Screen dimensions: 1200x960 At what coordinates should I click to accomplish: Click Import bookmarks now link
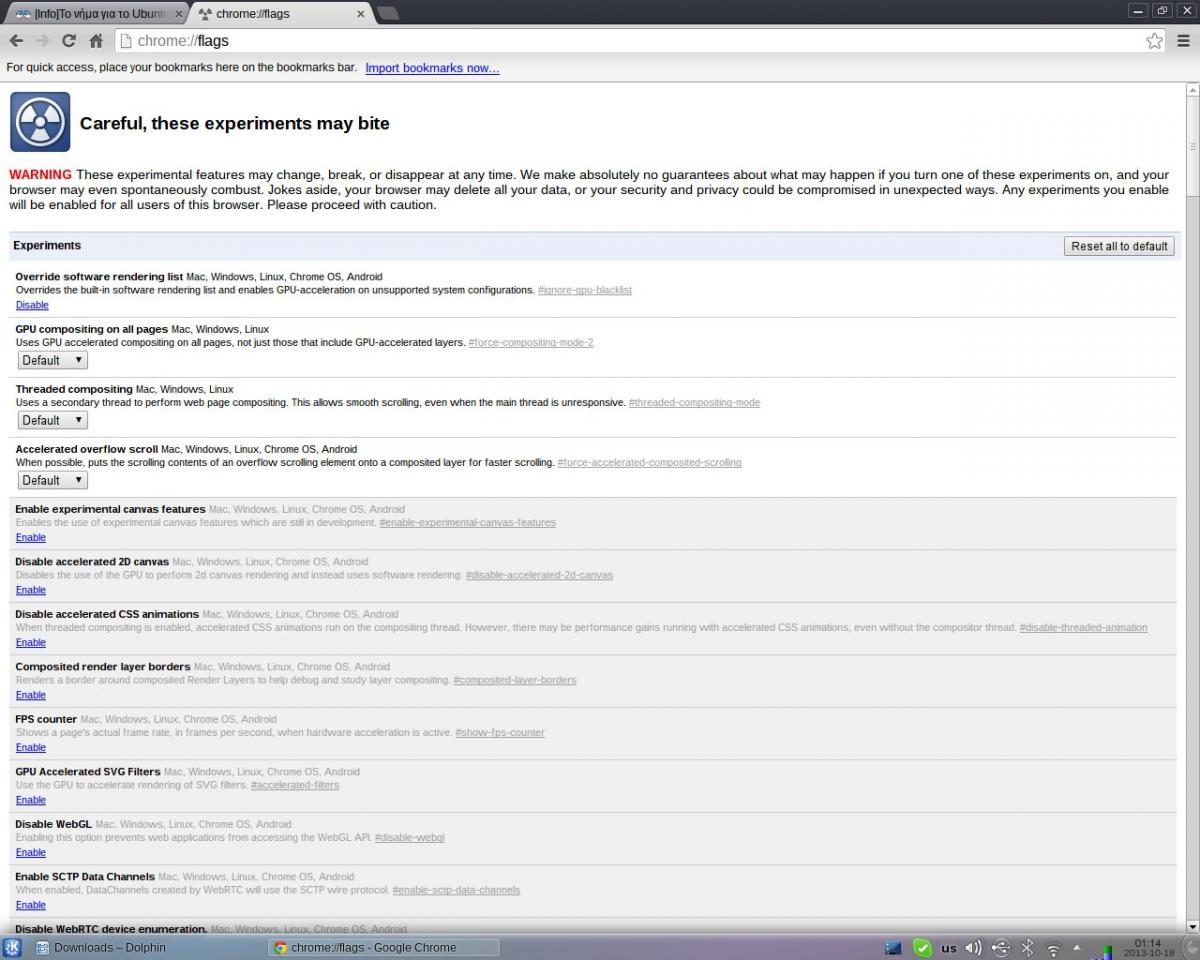click(432, 68)
